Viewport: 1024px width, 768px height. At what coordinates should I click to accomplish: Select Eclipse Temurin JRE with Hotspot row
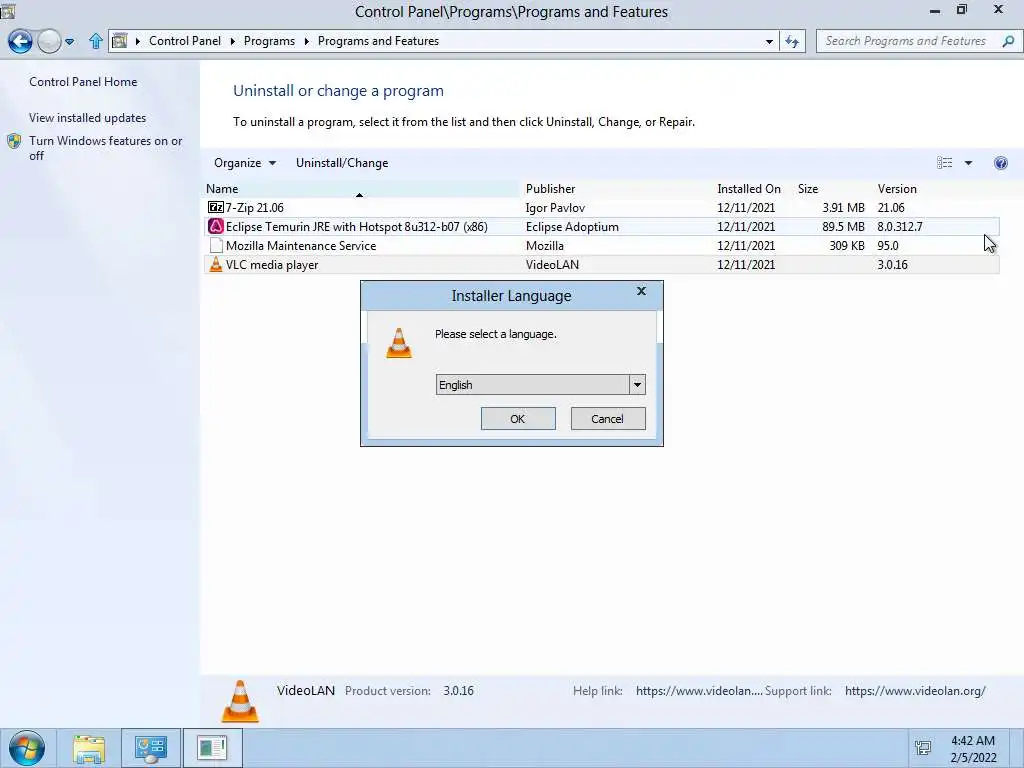pos(601,227)
